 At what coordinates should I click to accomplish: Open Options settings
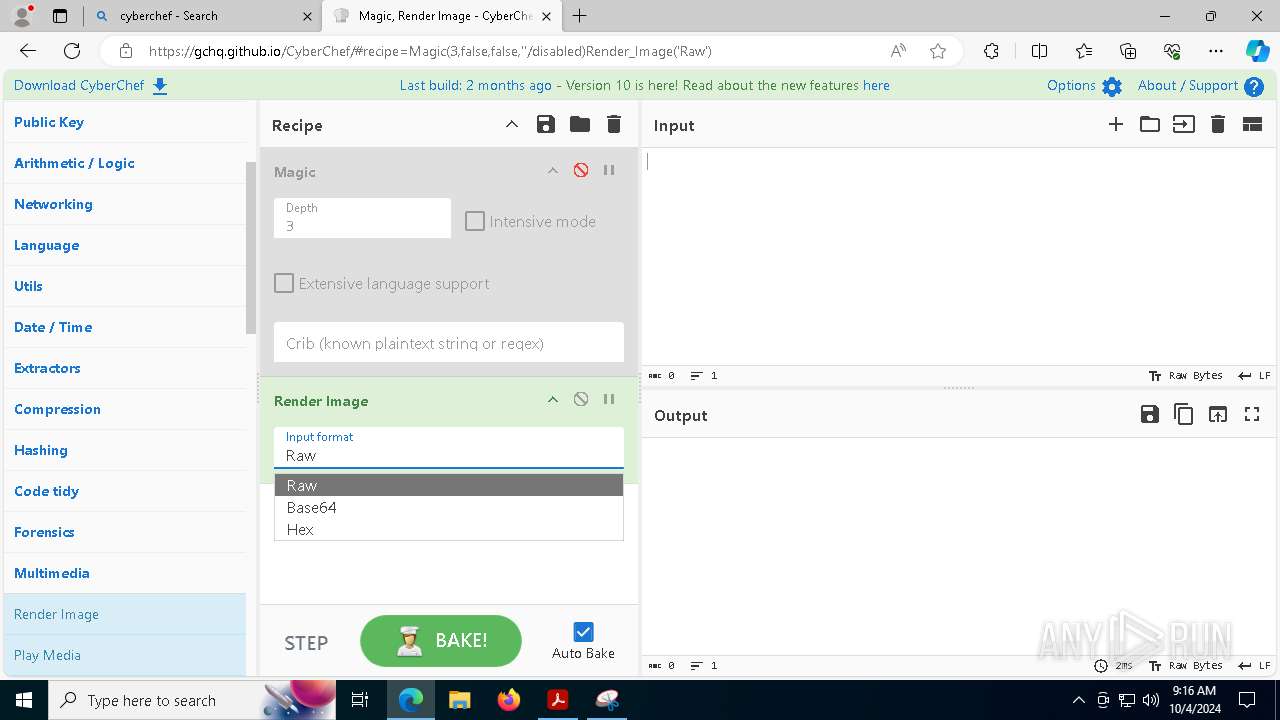tap(1084, 86)
